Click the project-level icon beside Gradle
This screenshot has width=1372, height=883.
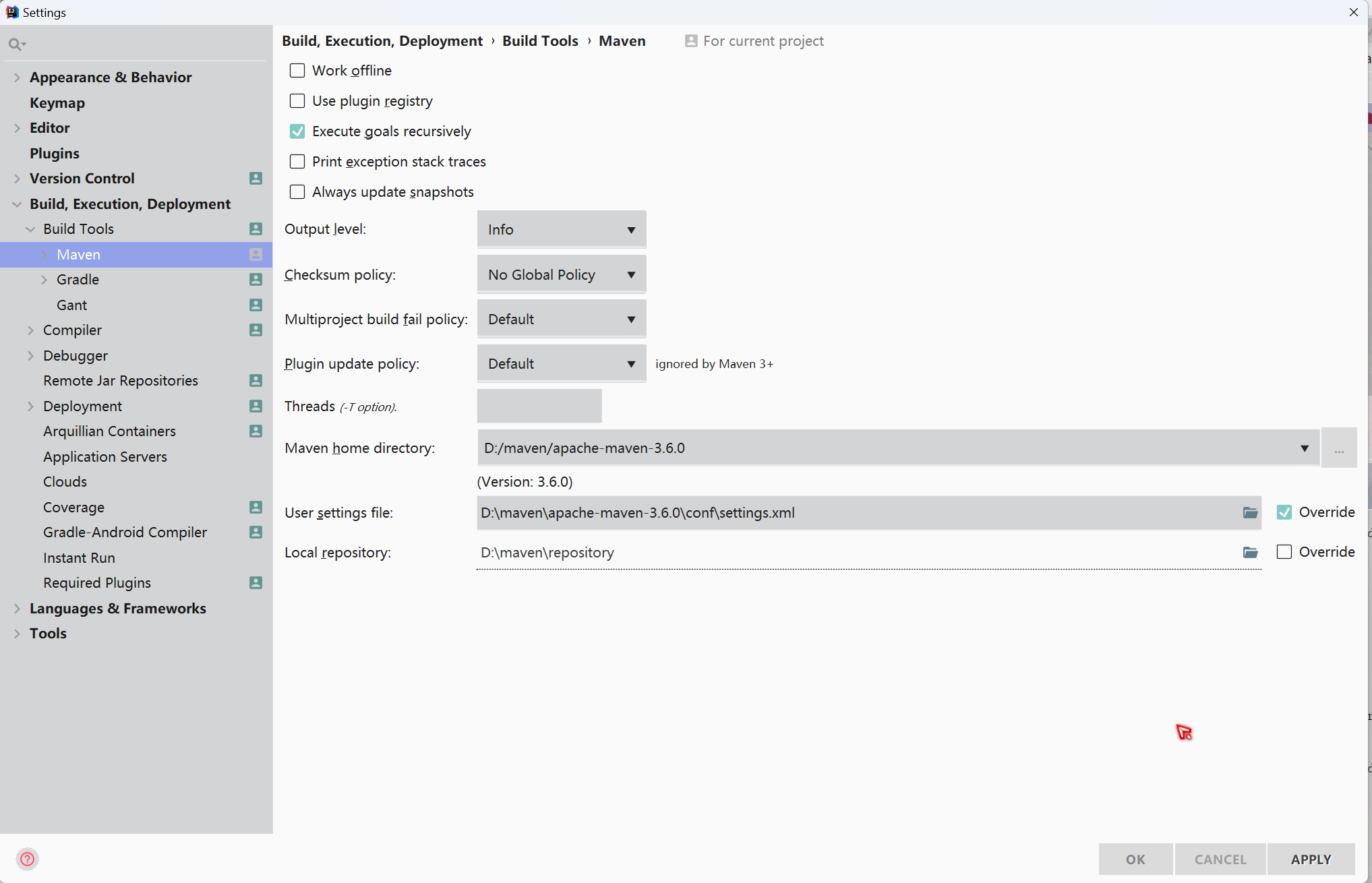(256, 280)
